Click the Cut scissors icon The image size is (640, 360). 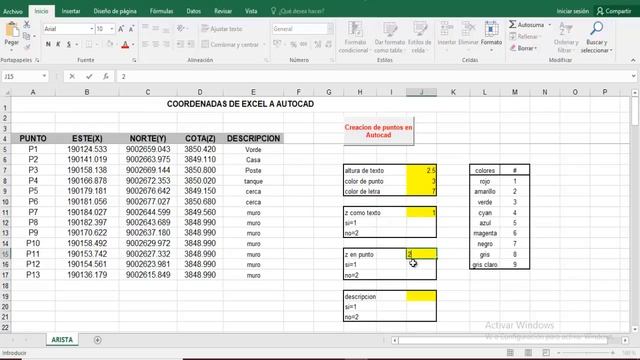coord(27,24)
